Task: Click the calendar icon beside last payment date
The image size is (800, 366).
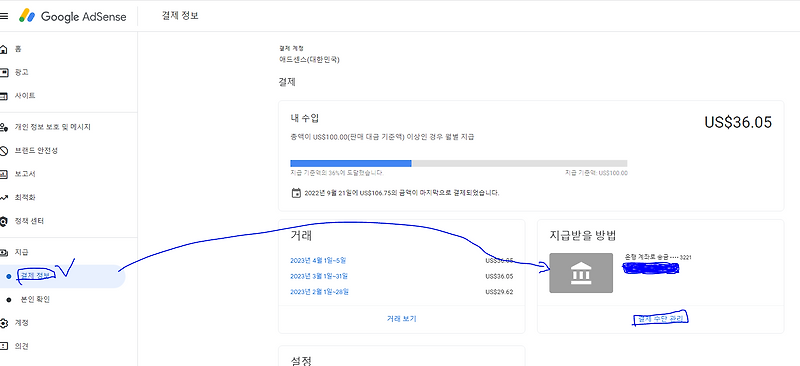Action: tap(296, 193)
